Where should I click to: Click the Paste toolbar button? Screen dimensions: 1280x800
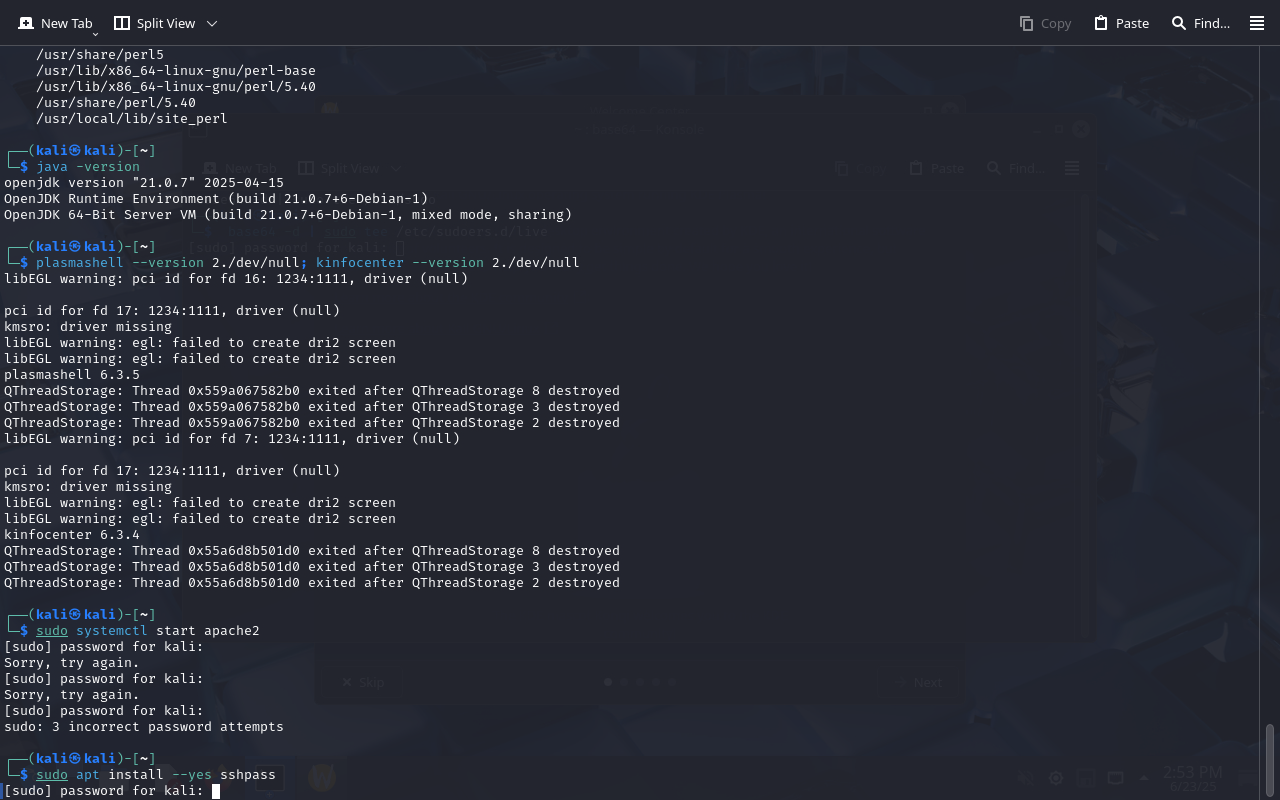[x=1121, y=23]
